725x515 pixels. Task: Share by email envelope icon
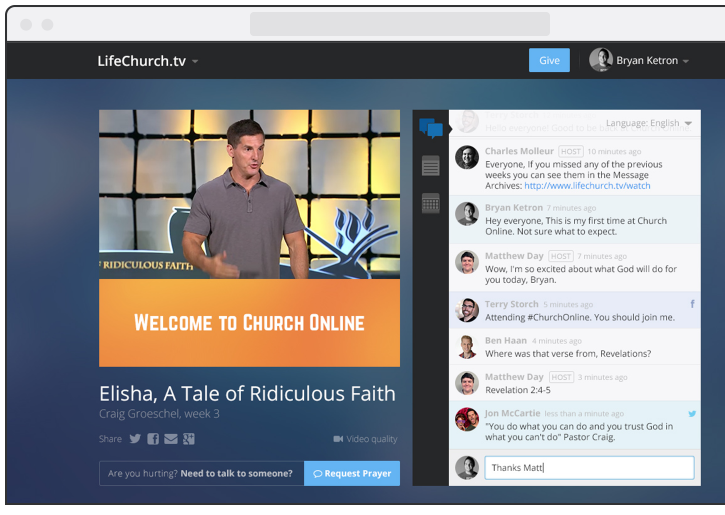(x=171, y=439)
